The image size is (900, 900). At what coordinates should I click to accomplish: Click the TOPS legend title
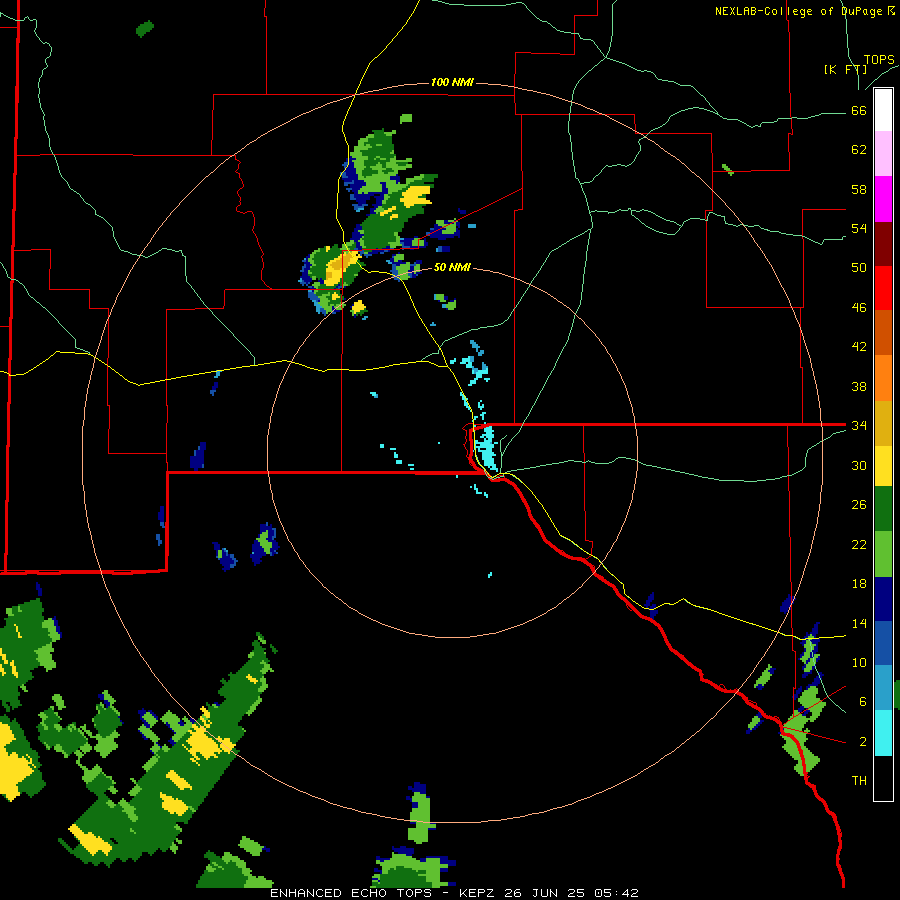(879, 60)
